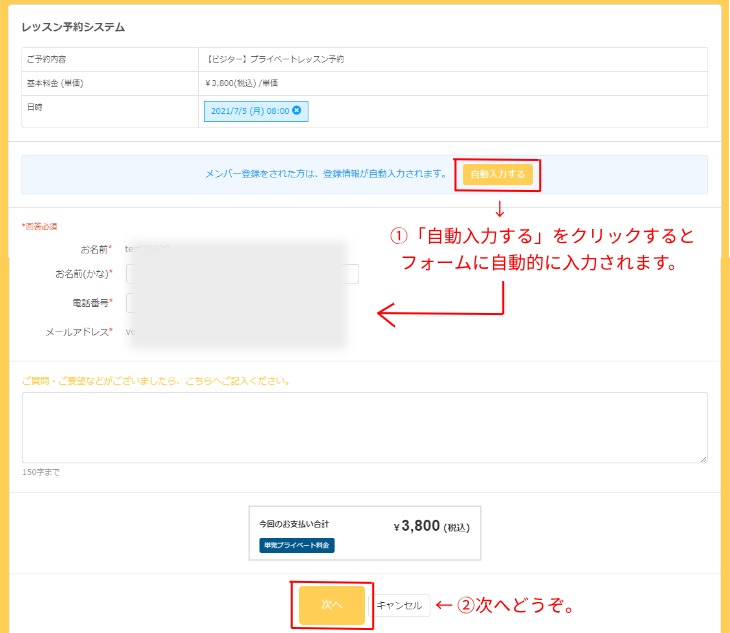730x633 pixels.
Task: Click the 単発プライベート料金 badge
Action: [297, 545]
